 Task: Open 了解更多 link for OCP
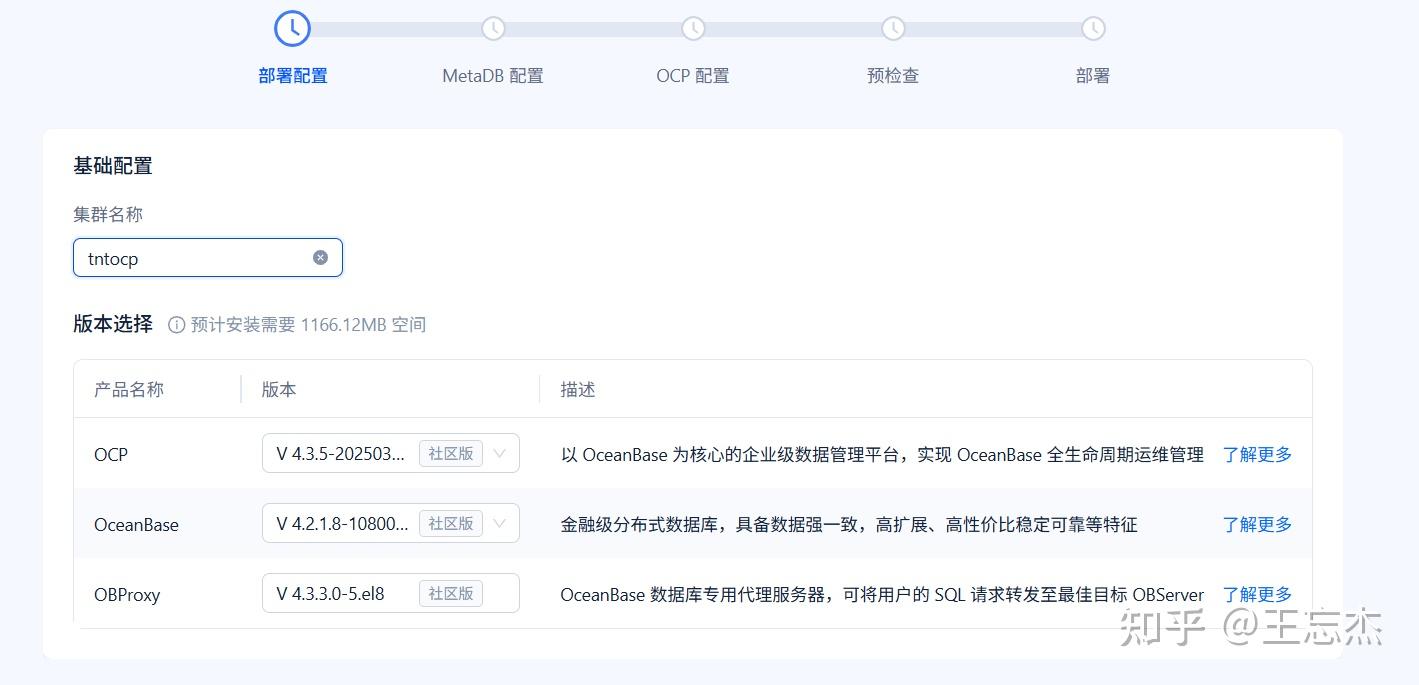1256,454
